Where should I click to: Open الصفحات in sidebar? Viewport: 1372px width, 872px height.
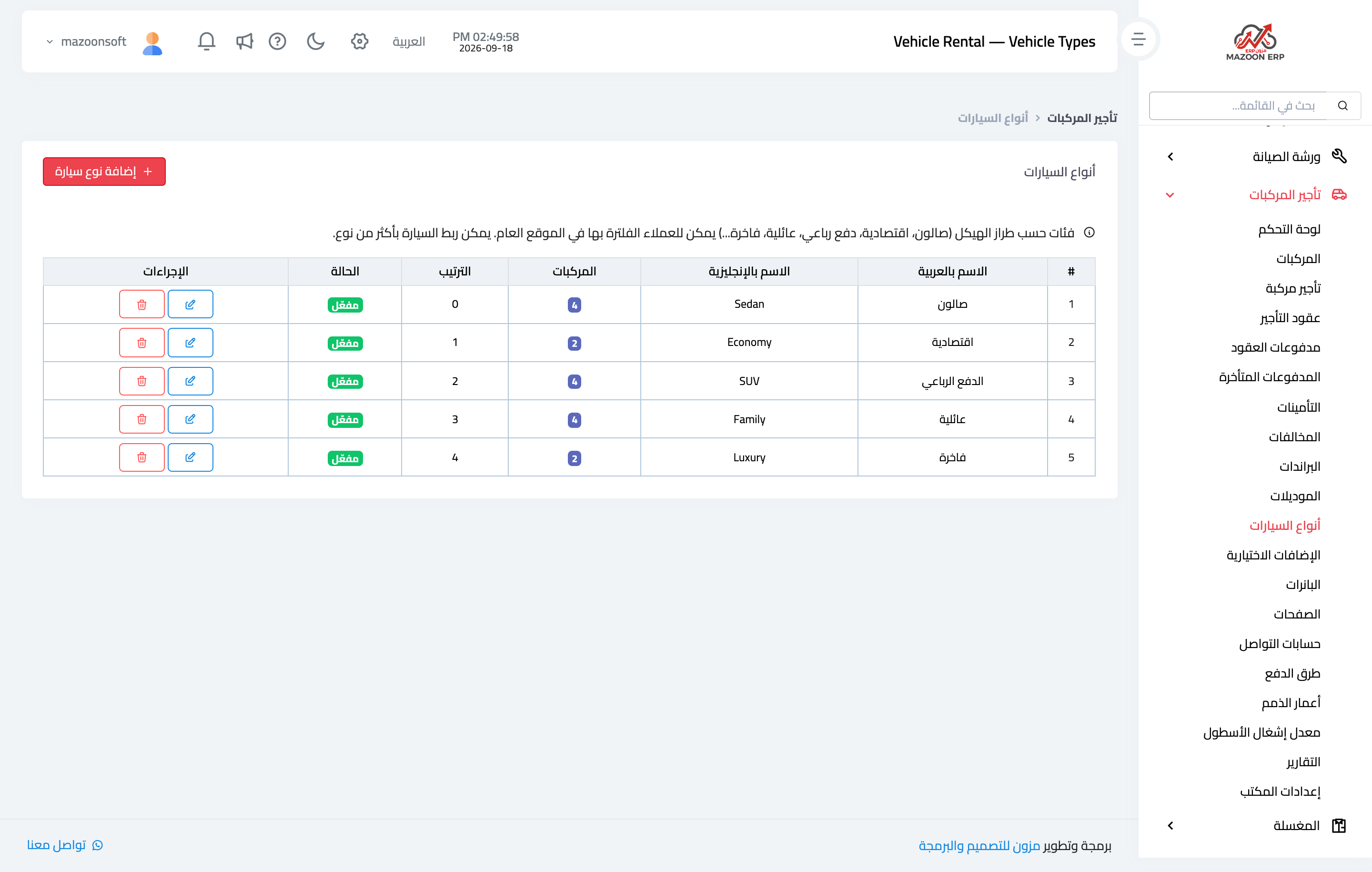click(x=1297, y=614)
